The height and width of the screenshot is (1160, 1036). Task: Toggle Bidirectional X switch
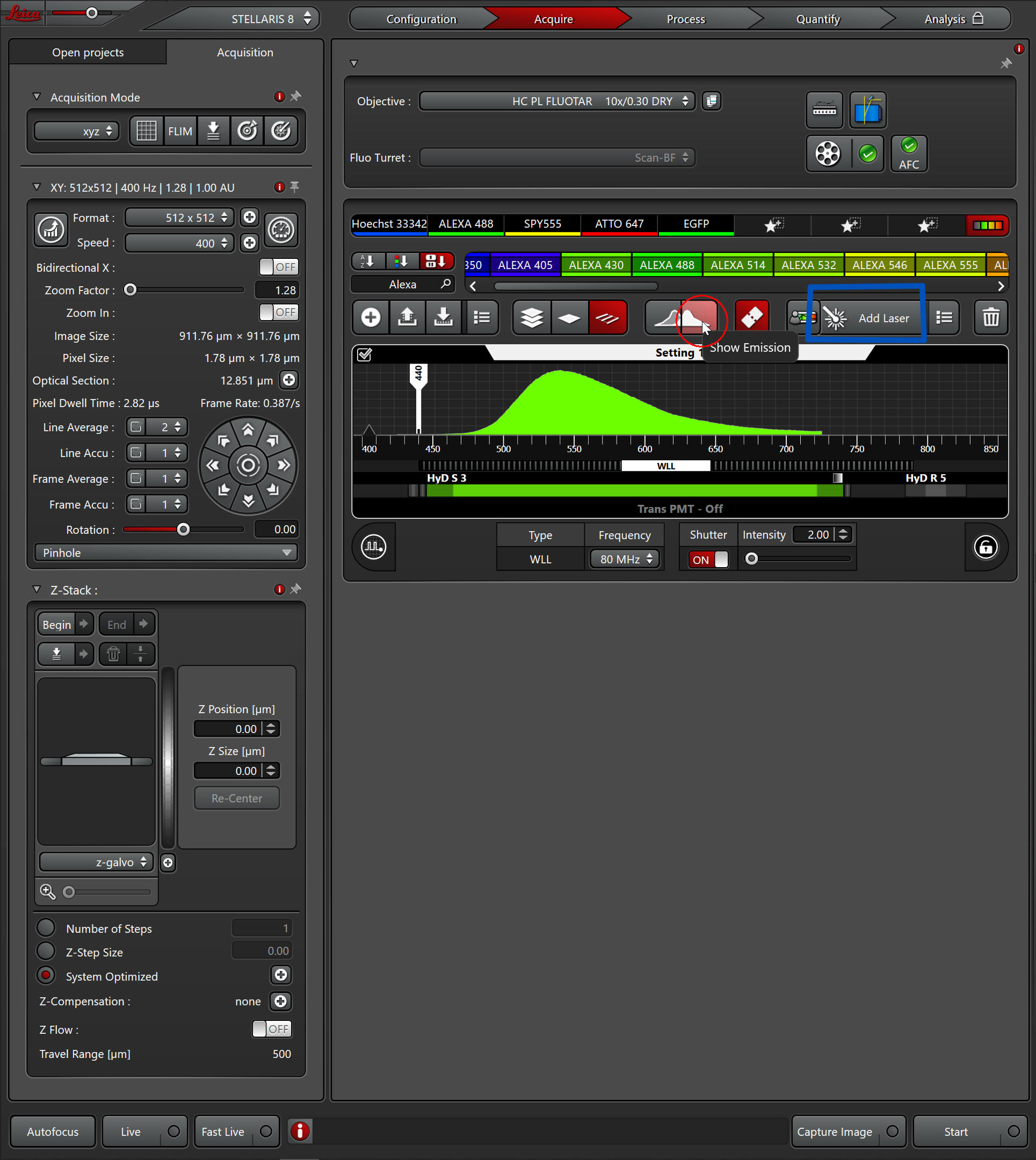point(279,267)
